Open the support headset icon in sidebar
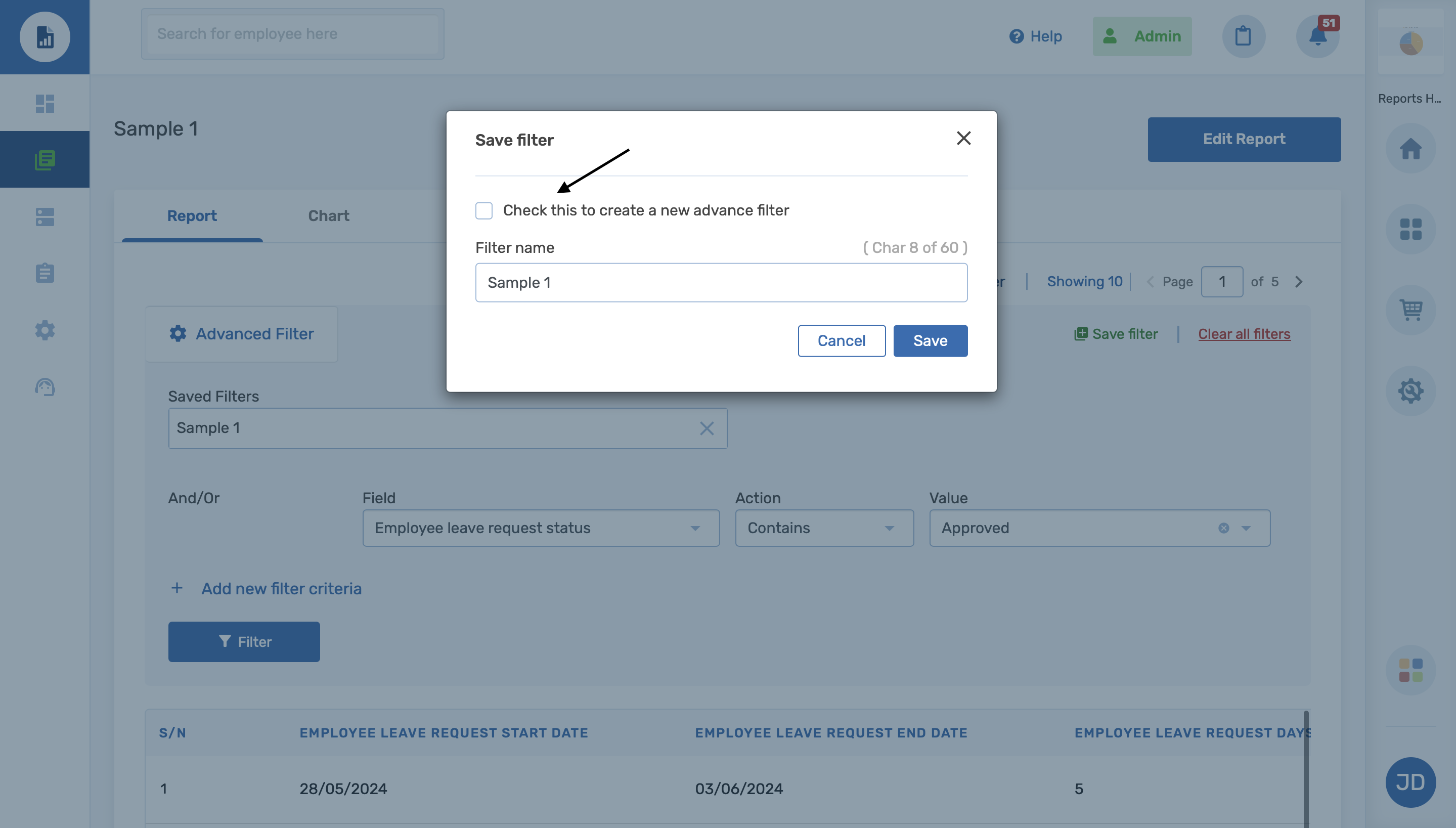 [x=45, y=387]
